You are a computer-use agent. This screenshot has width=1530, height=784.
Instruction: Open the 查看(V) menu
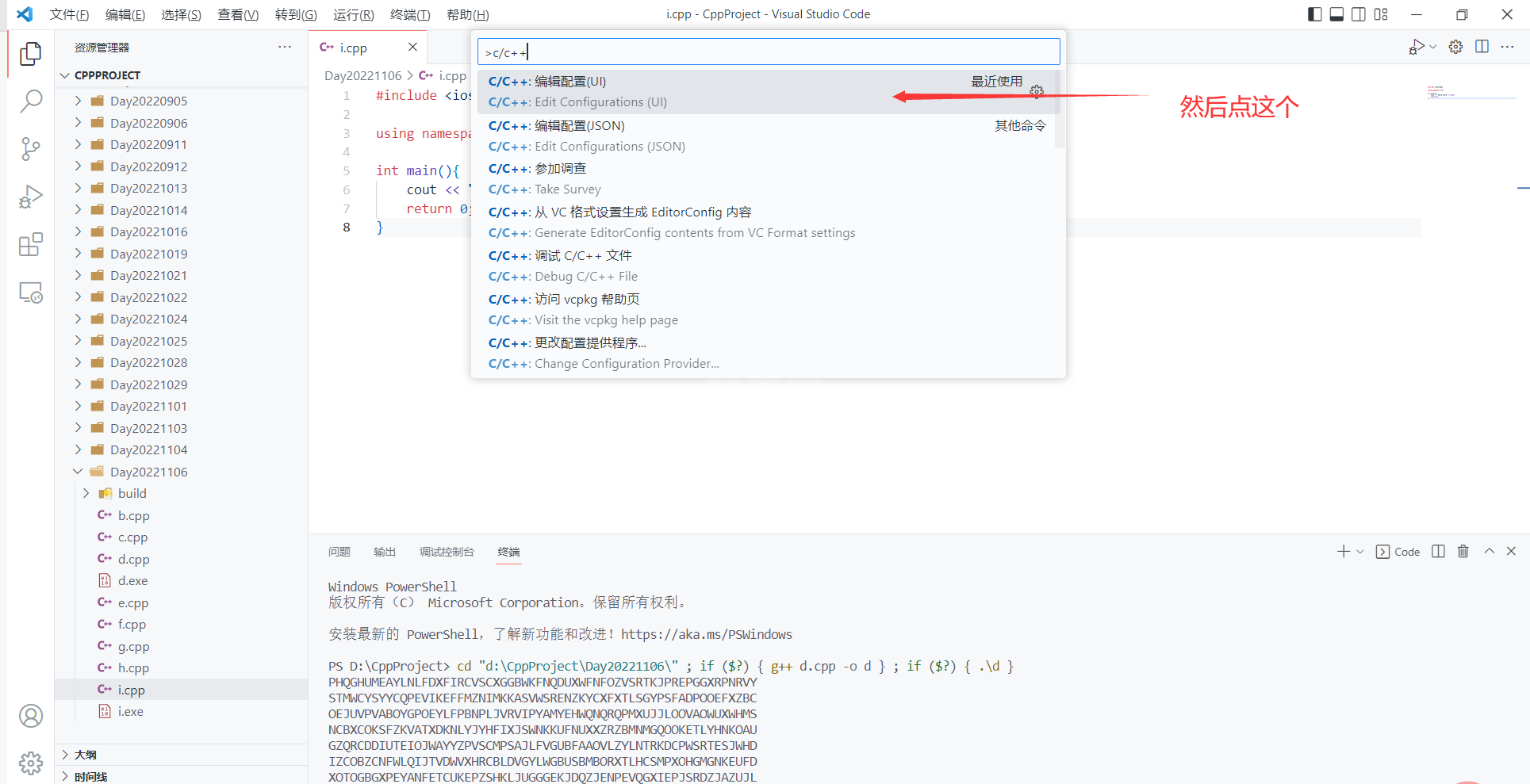[238, 14]
